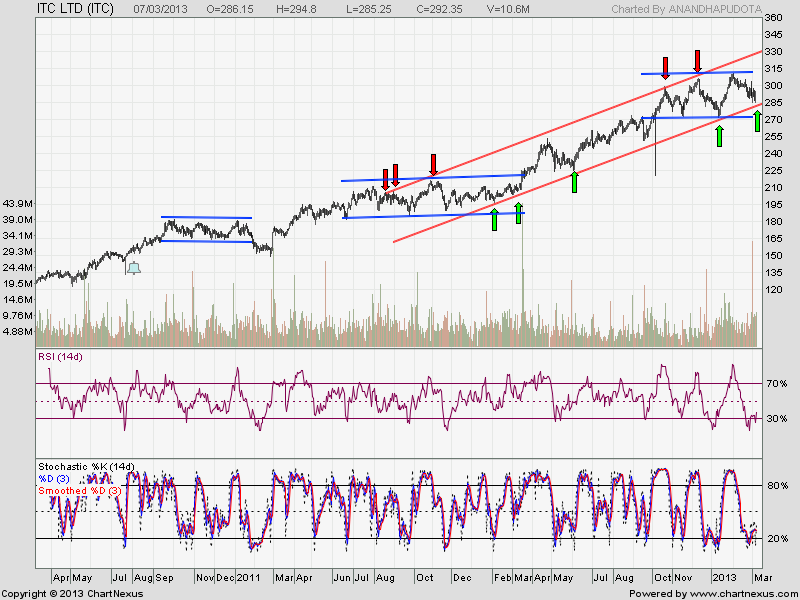Screen dimensions: 800x600
Task: Click the Feb month label on time axis
Action: (503, 578)
